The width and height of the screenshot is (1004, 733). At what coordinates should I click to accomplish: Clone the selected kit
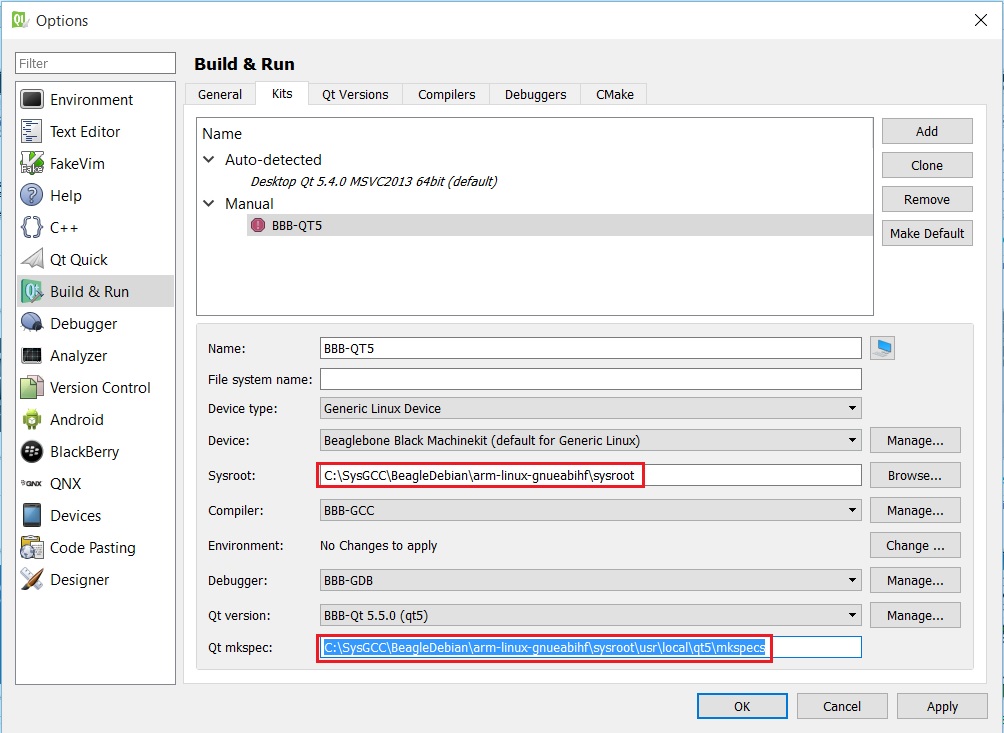coord(926,165)
